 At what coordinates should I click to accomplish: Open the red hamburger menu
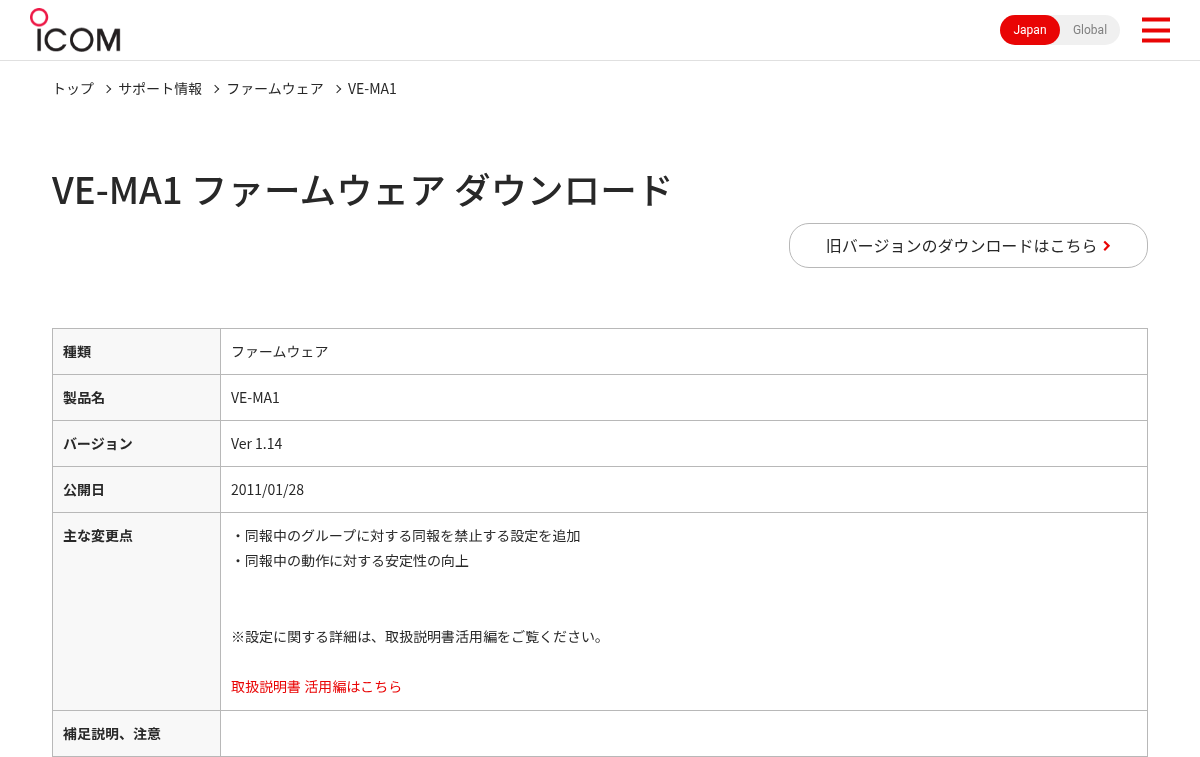click(1155, 30)
